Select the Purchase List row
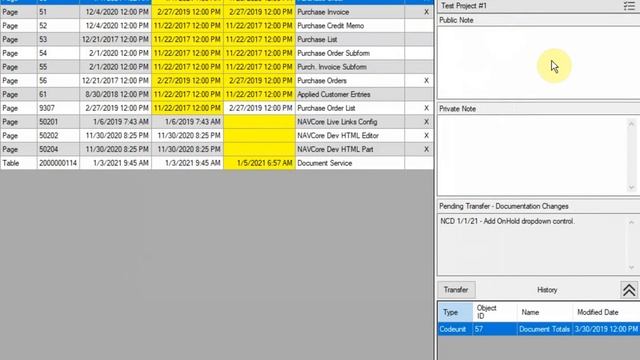 [x=217, y=40]
